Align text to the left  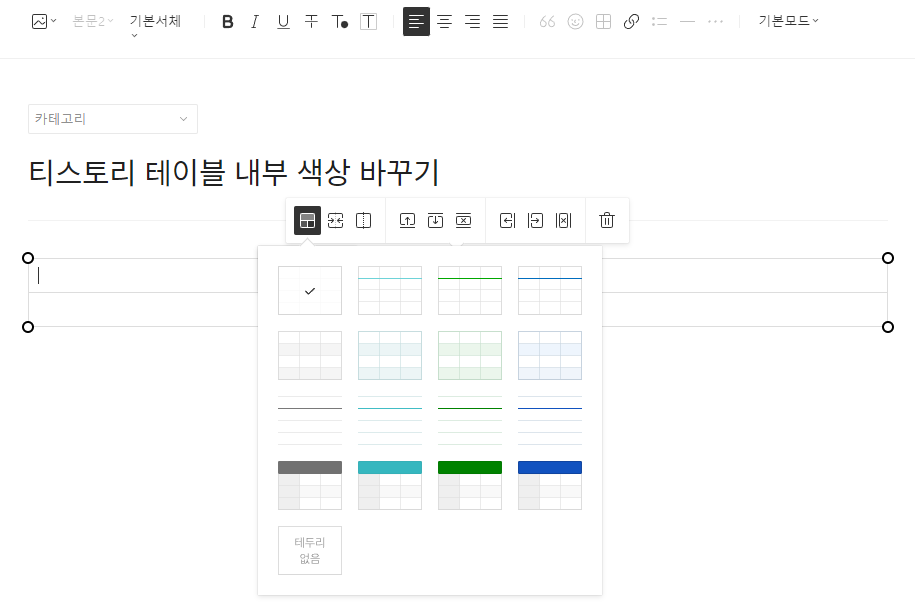[416, 22]
